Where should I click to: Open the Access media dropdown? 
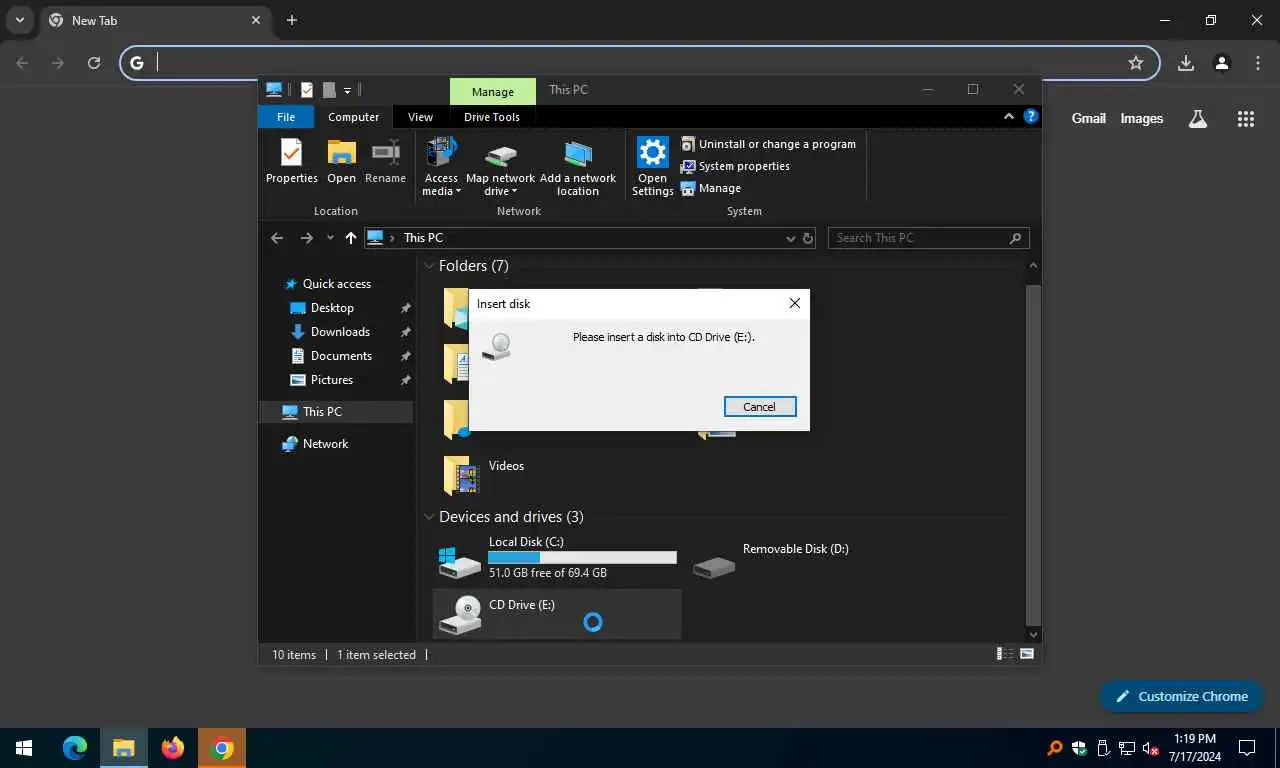tap(441, 167)
